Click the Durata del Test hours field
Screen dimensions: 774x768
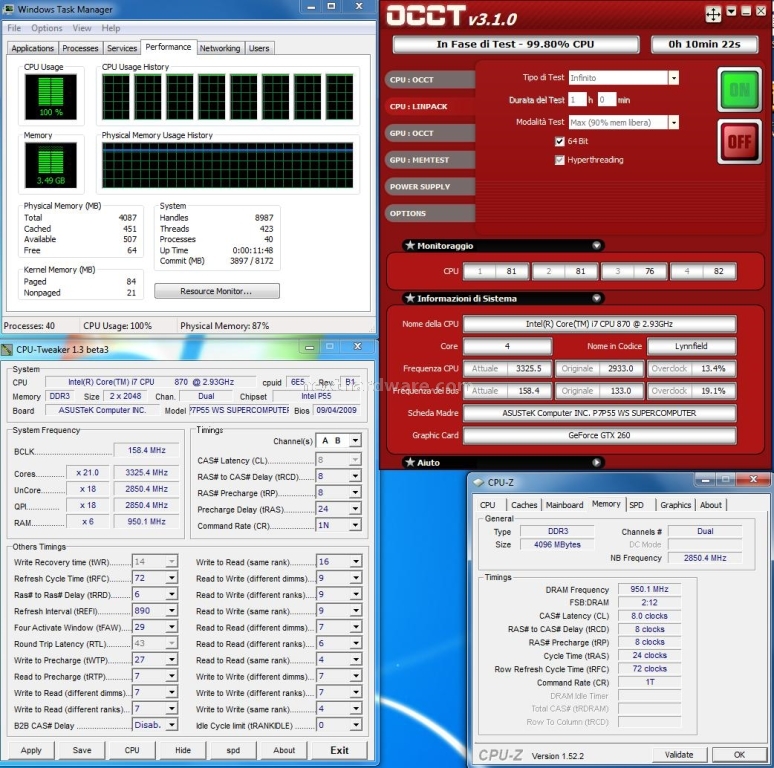click(577, 100)
